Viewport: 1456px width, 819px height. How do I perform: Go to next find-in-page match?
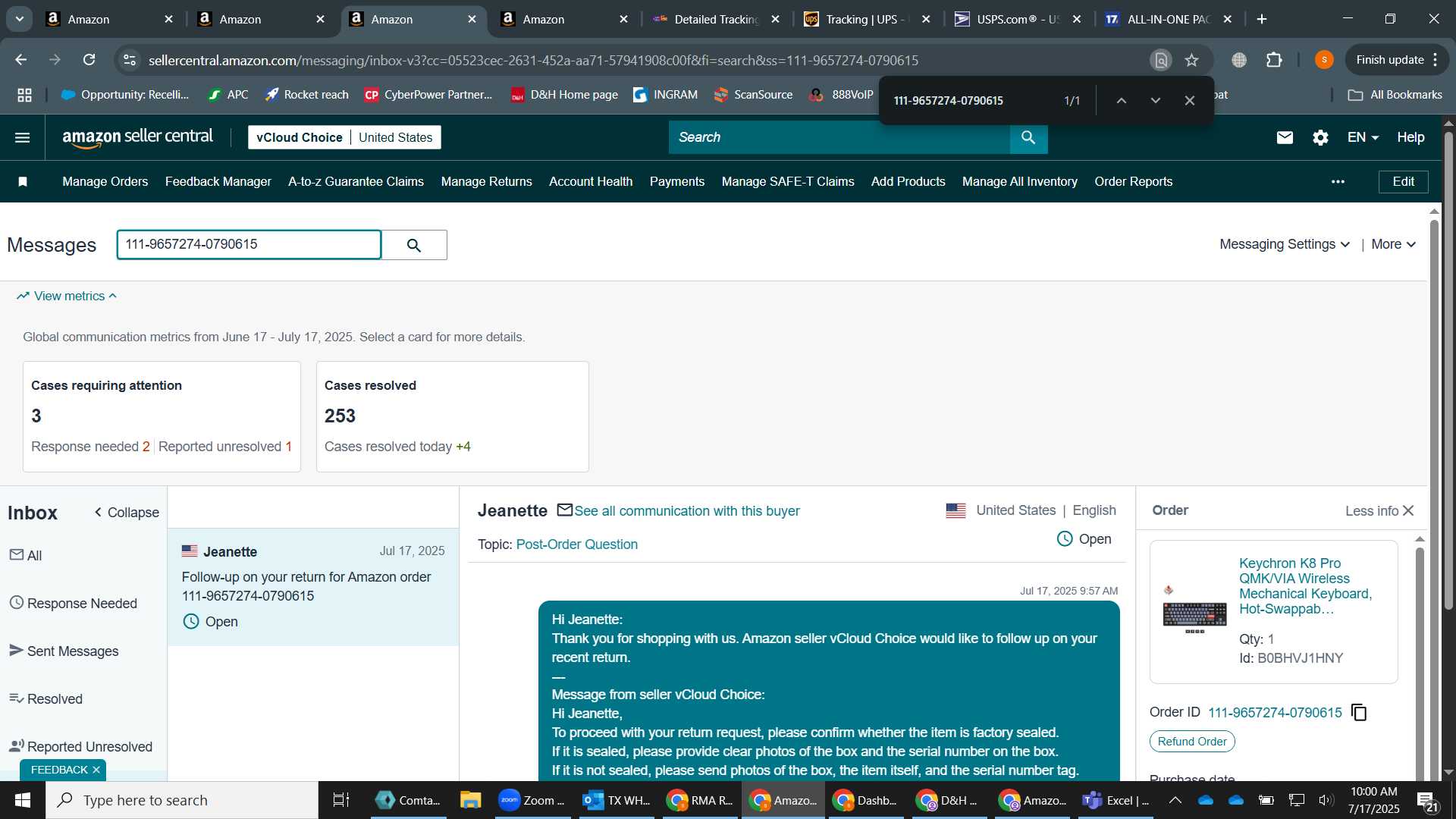pos(1155,100)
